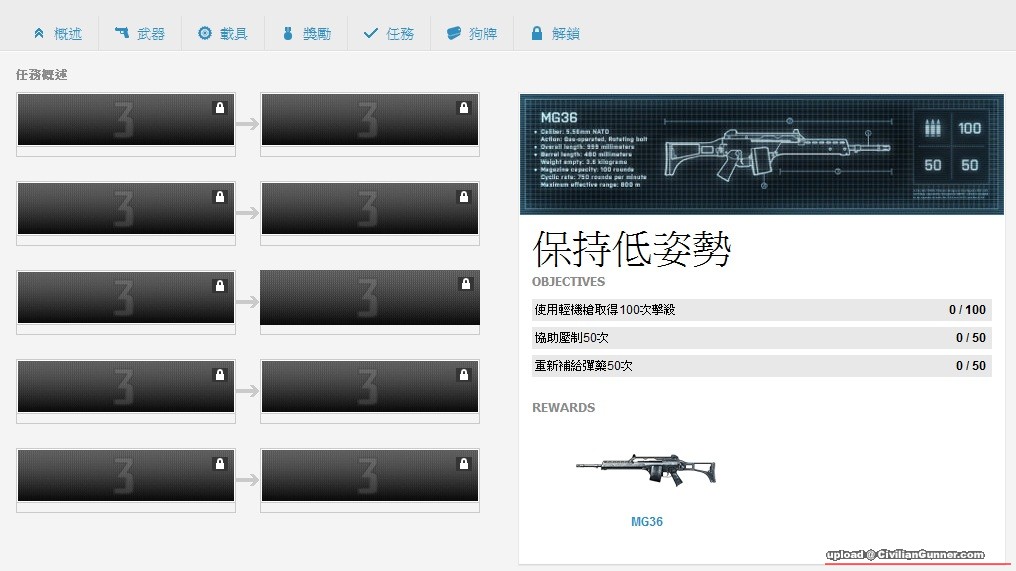Click the dog tag icon beside 狗牌

point(454,33)
